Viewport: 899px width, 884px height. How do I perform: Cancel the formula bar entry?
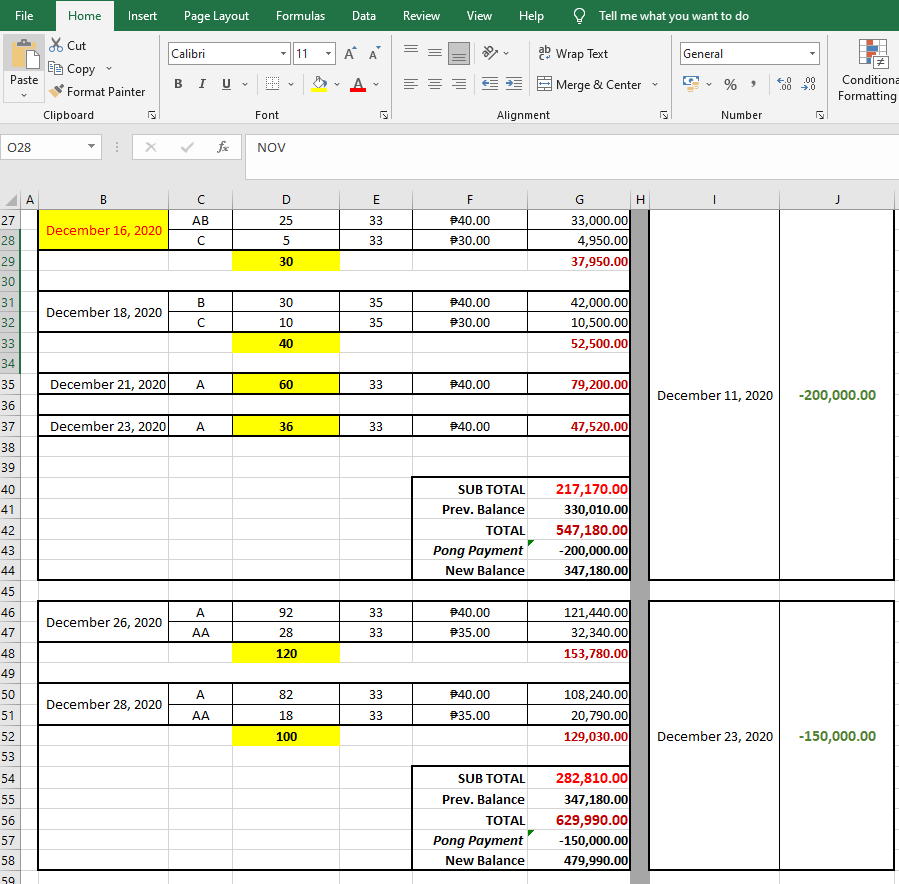[x=151, y=147]
